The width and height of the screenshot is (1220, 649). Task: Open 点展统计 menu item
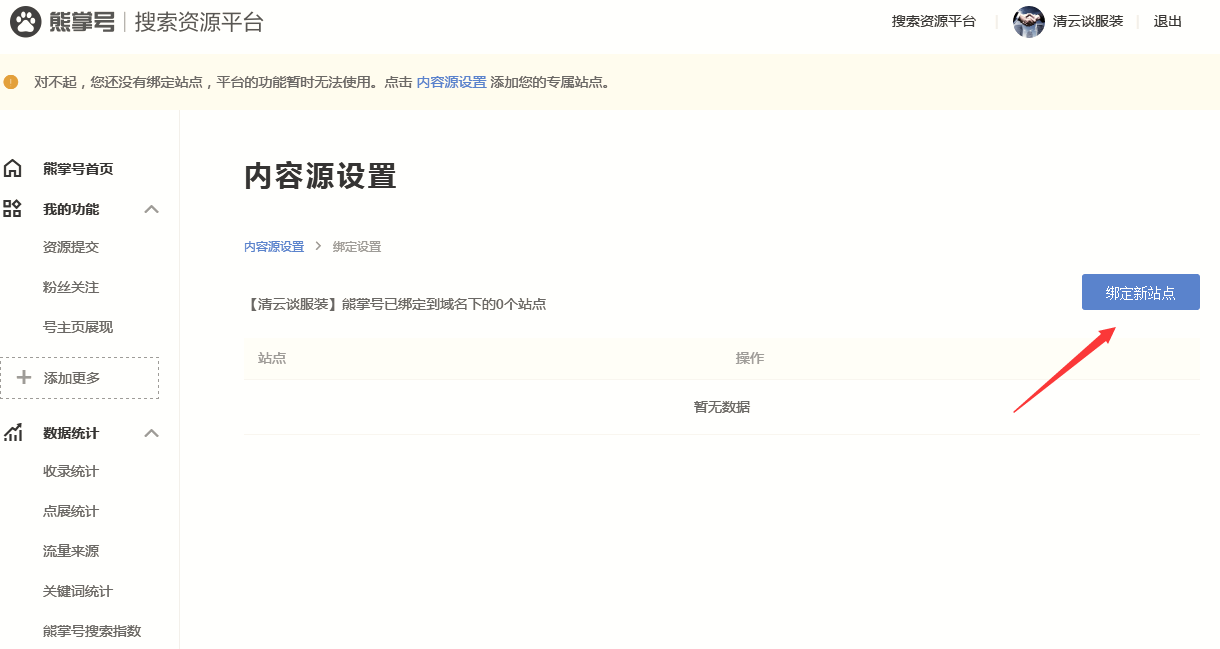point(71,511)
